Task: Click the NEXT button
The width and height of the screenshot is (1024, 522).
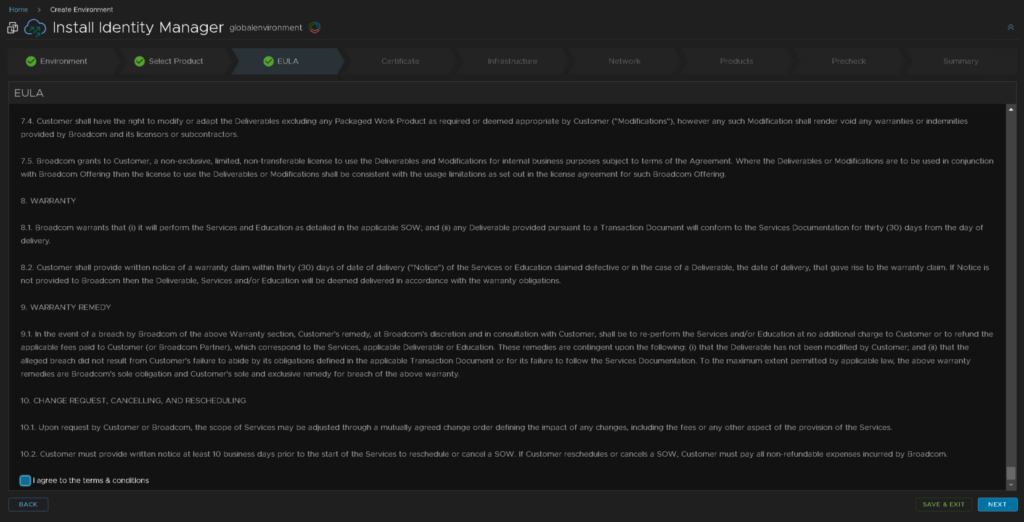Action: (x=997, y=504)
